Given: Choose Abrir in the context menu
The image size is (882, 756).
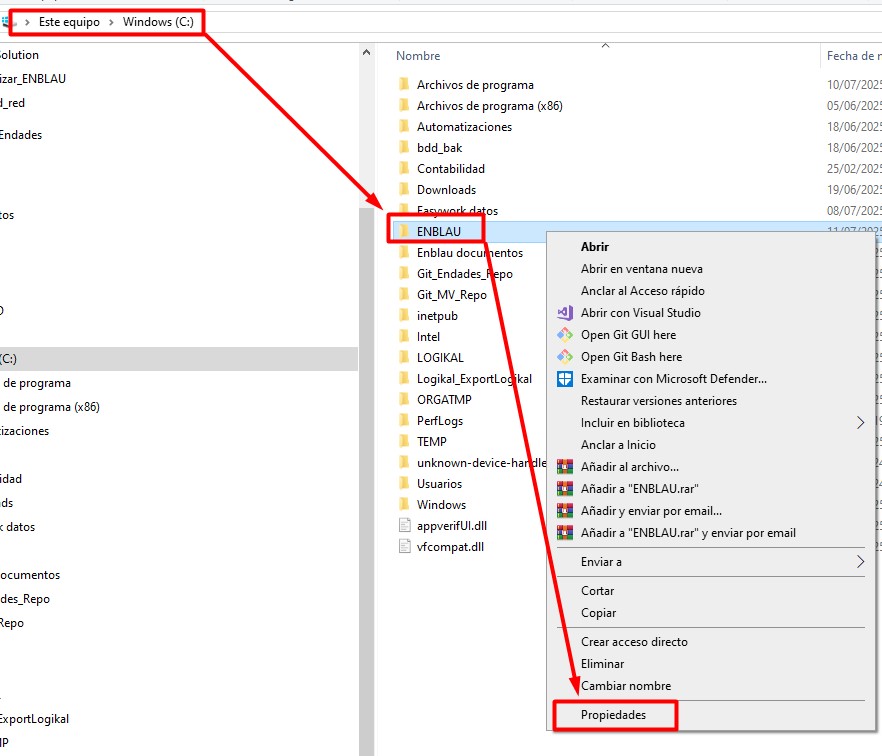Looking at the screenshot, I should pos(595,246).
